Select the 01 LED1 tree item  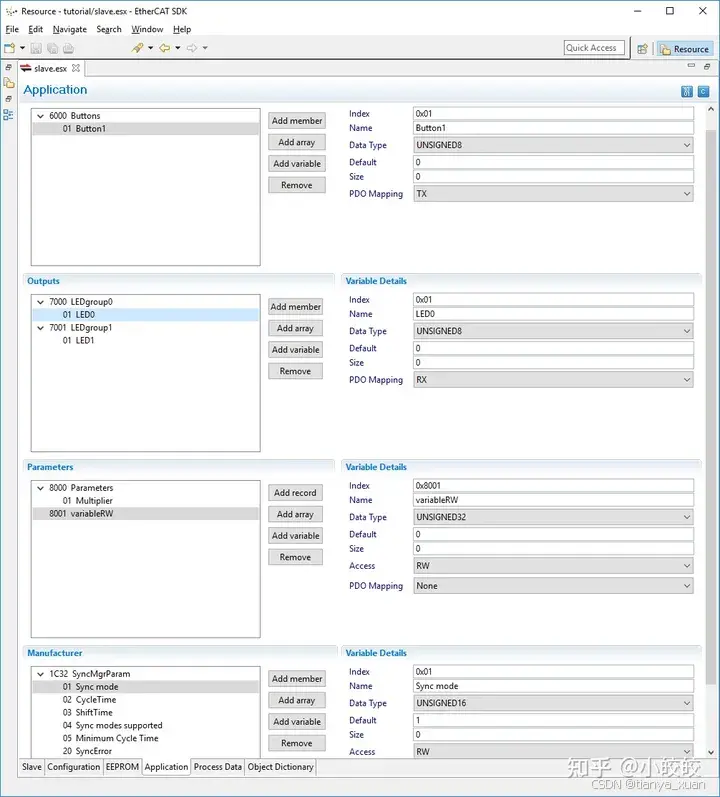click(79, 341)
